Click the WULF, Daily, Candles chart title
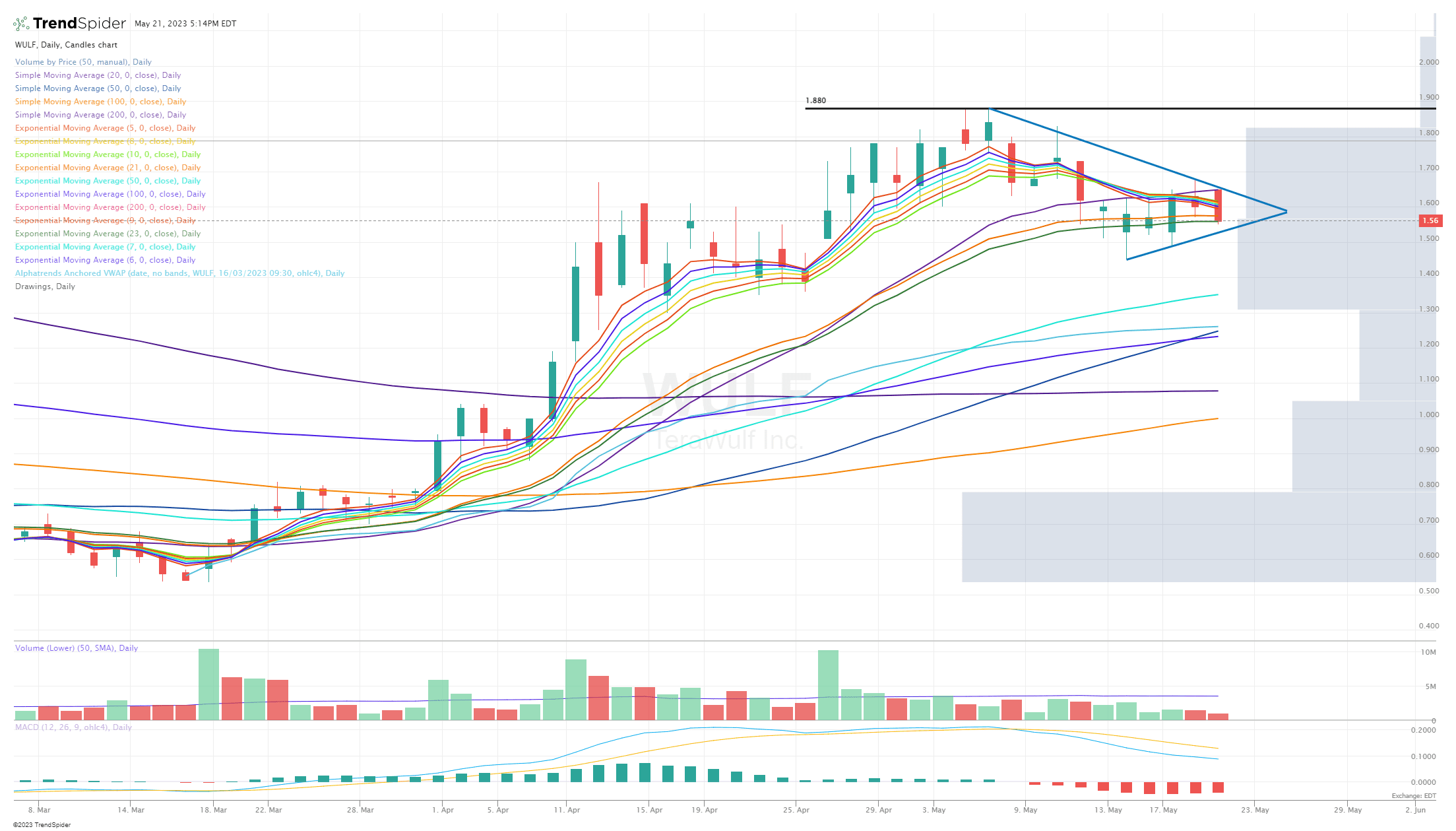Viewport: 1456px width, 831px height. click(65, 44)
